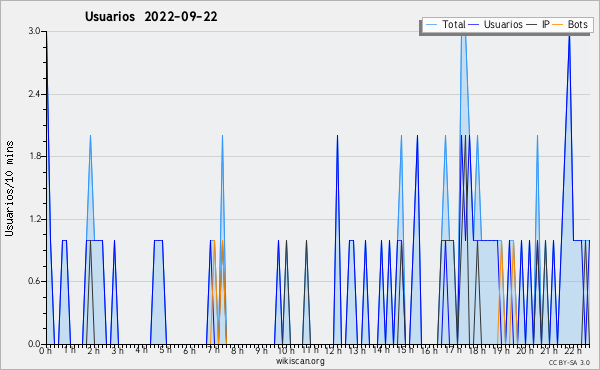Click the 'Usuarios/10 mins' y-axis label
This screenshot has width=600, height=370.
tap(10, 188)
